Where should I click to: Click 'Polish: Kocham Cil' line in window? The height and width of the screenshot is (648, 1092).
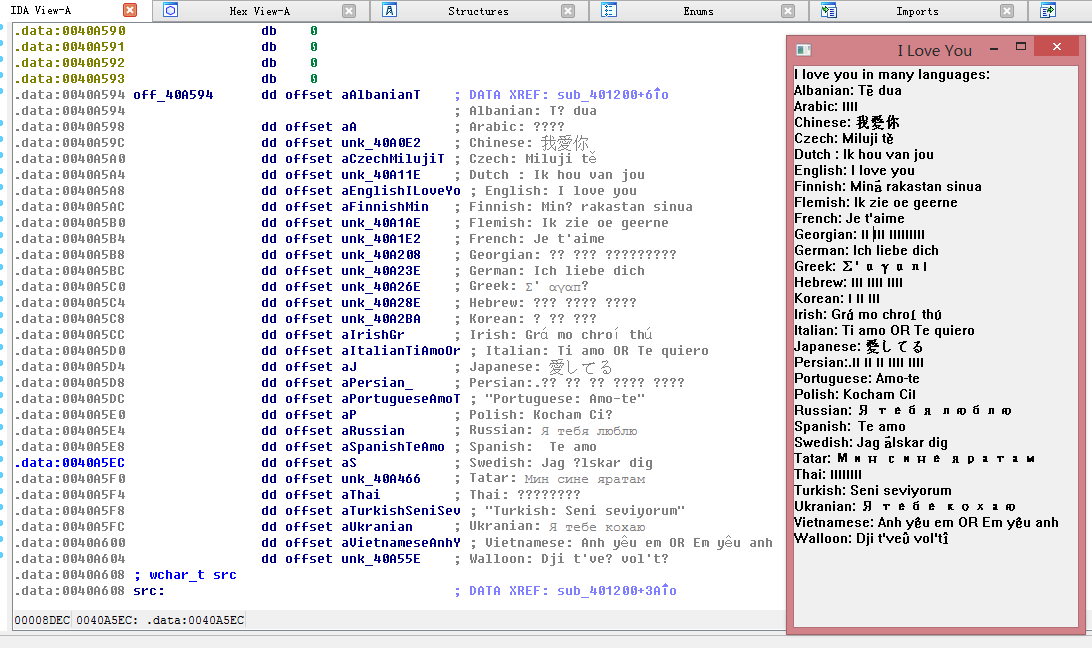(x=855, y=395)
